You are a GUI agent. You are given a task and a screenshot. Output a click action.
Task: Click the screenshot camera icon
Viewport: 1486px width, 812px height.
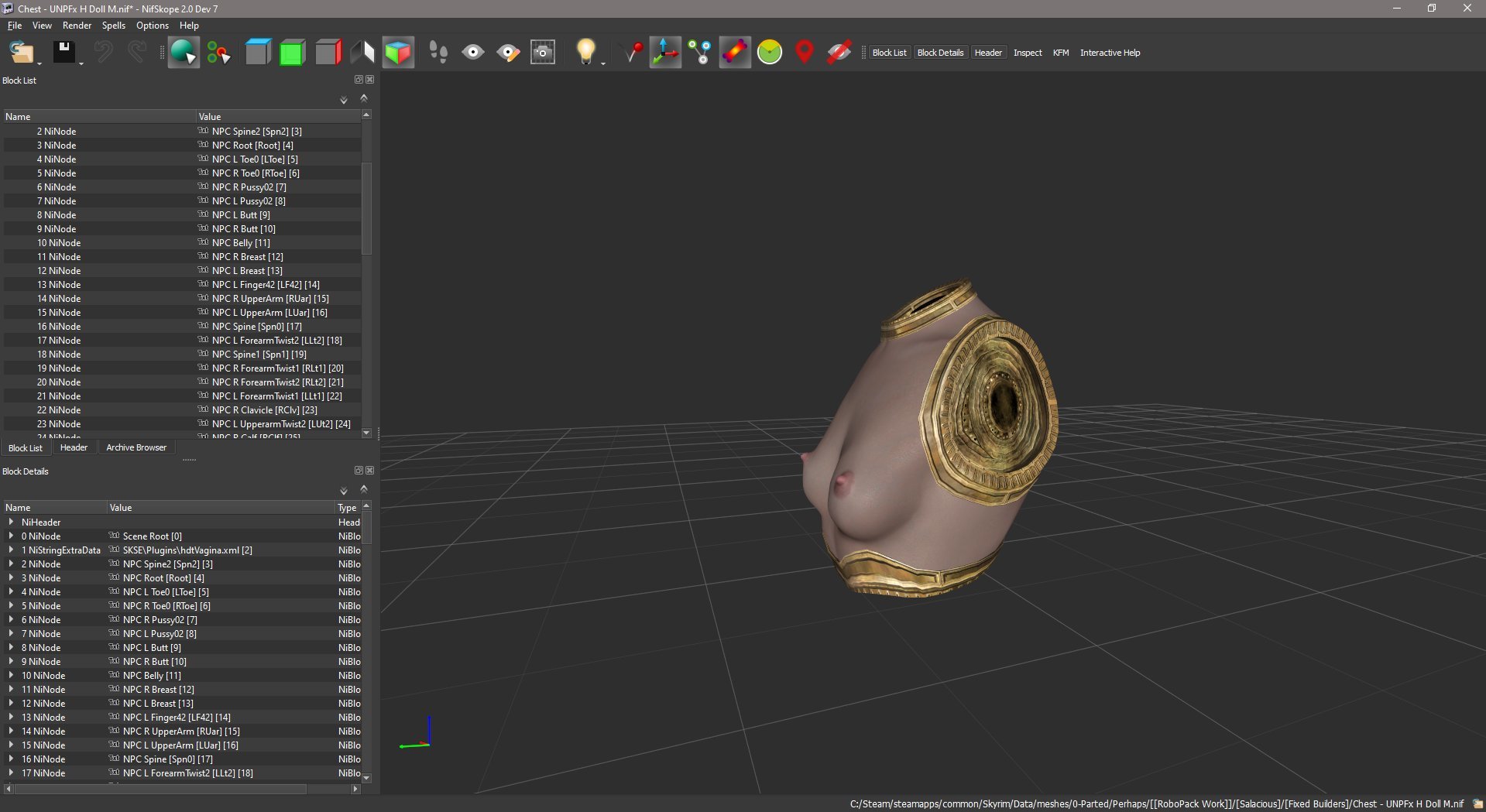tap(543, 53)
